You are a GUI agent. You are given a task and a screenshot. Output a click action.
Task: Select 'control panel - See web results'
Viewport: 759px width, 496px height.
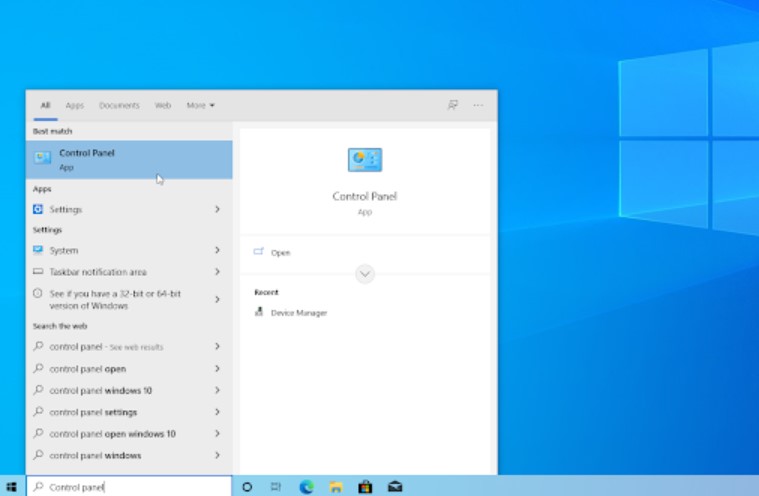tap(129, 346)
